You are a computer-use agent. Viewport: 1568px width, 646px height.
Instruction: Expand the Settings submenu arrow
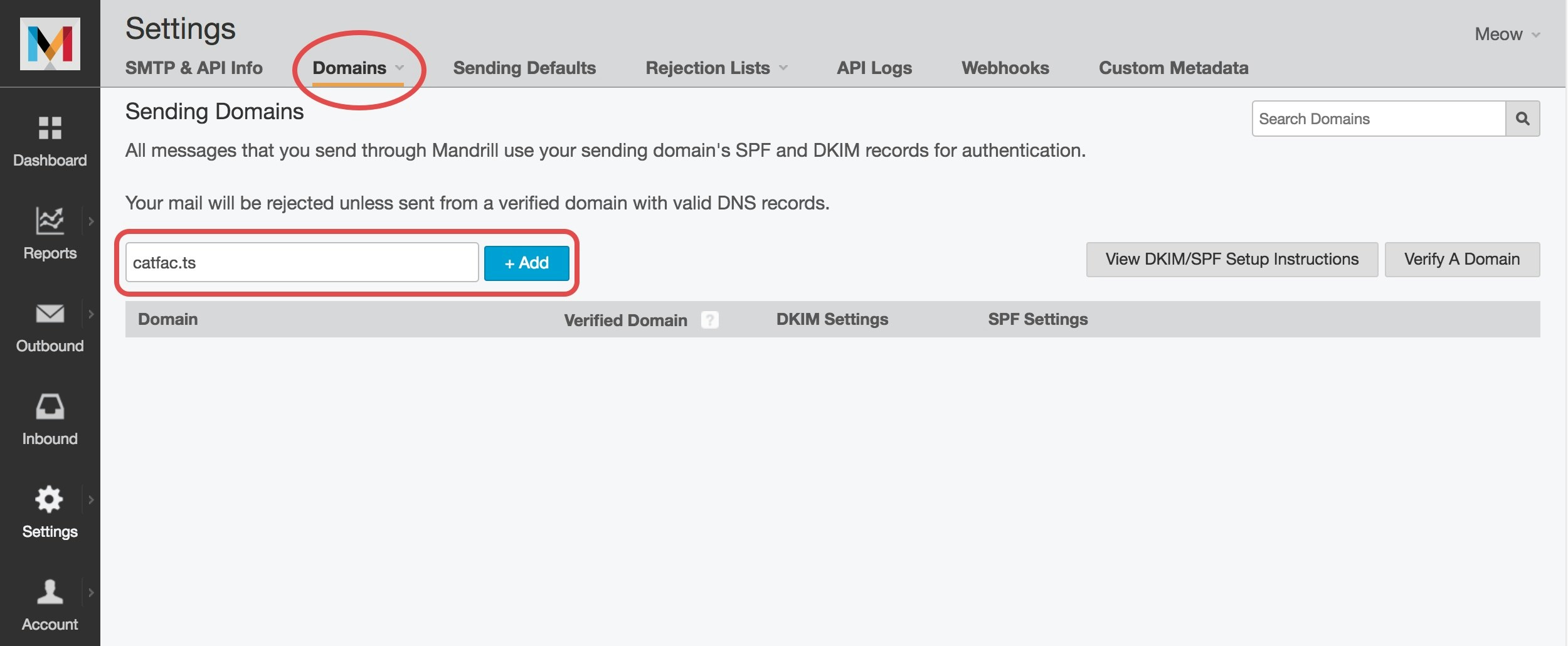tap(91, 500)
